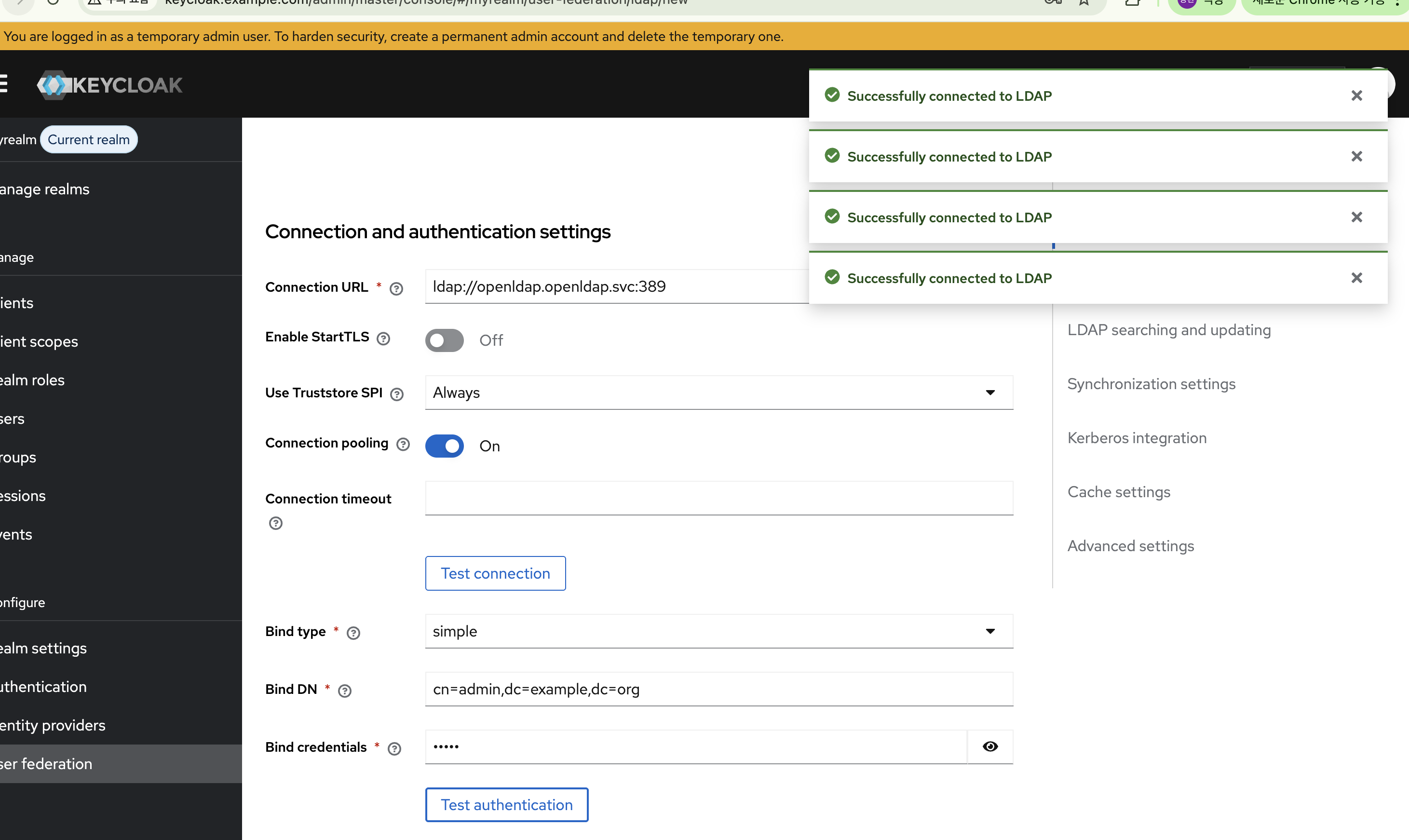Open the Use Truststore SPI dropdown
This screenshot has height=840, width=1409.
click(x=718, y=393)
